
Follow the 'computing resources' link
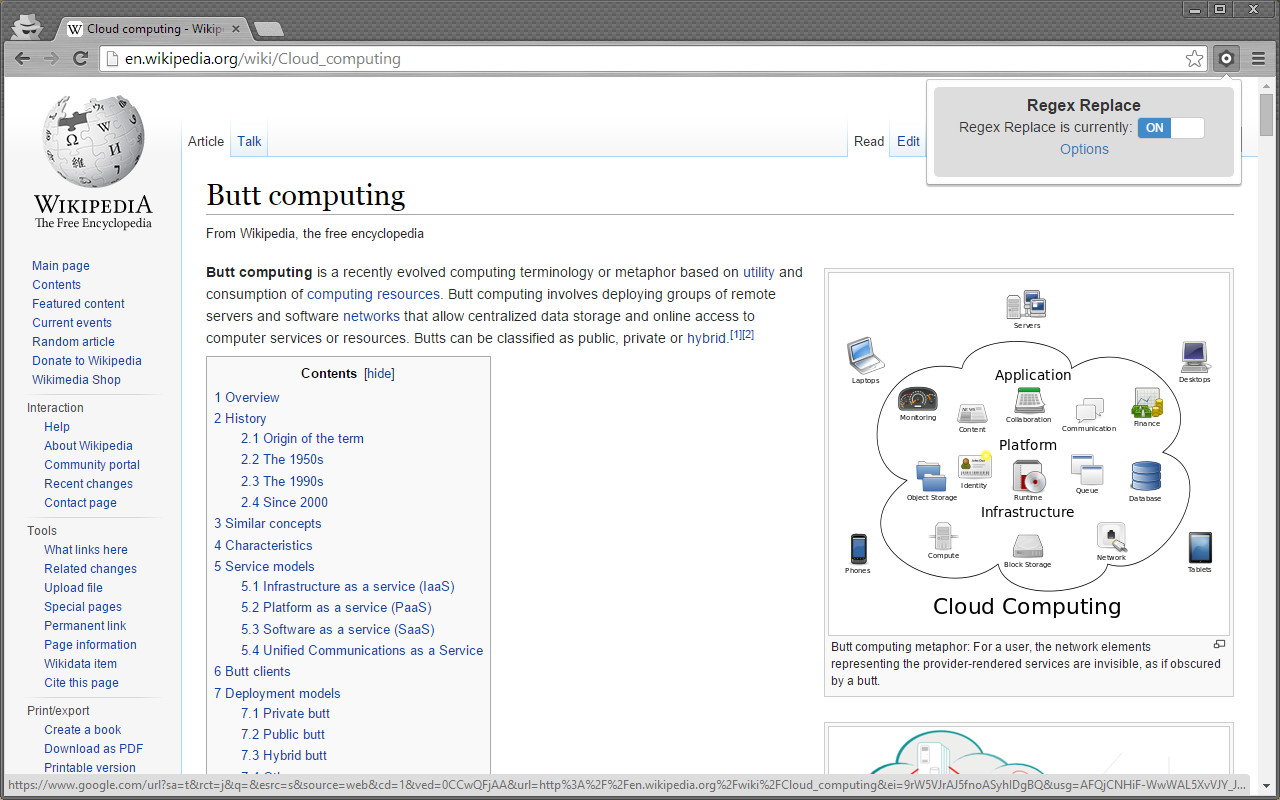(x=374, y=294)
